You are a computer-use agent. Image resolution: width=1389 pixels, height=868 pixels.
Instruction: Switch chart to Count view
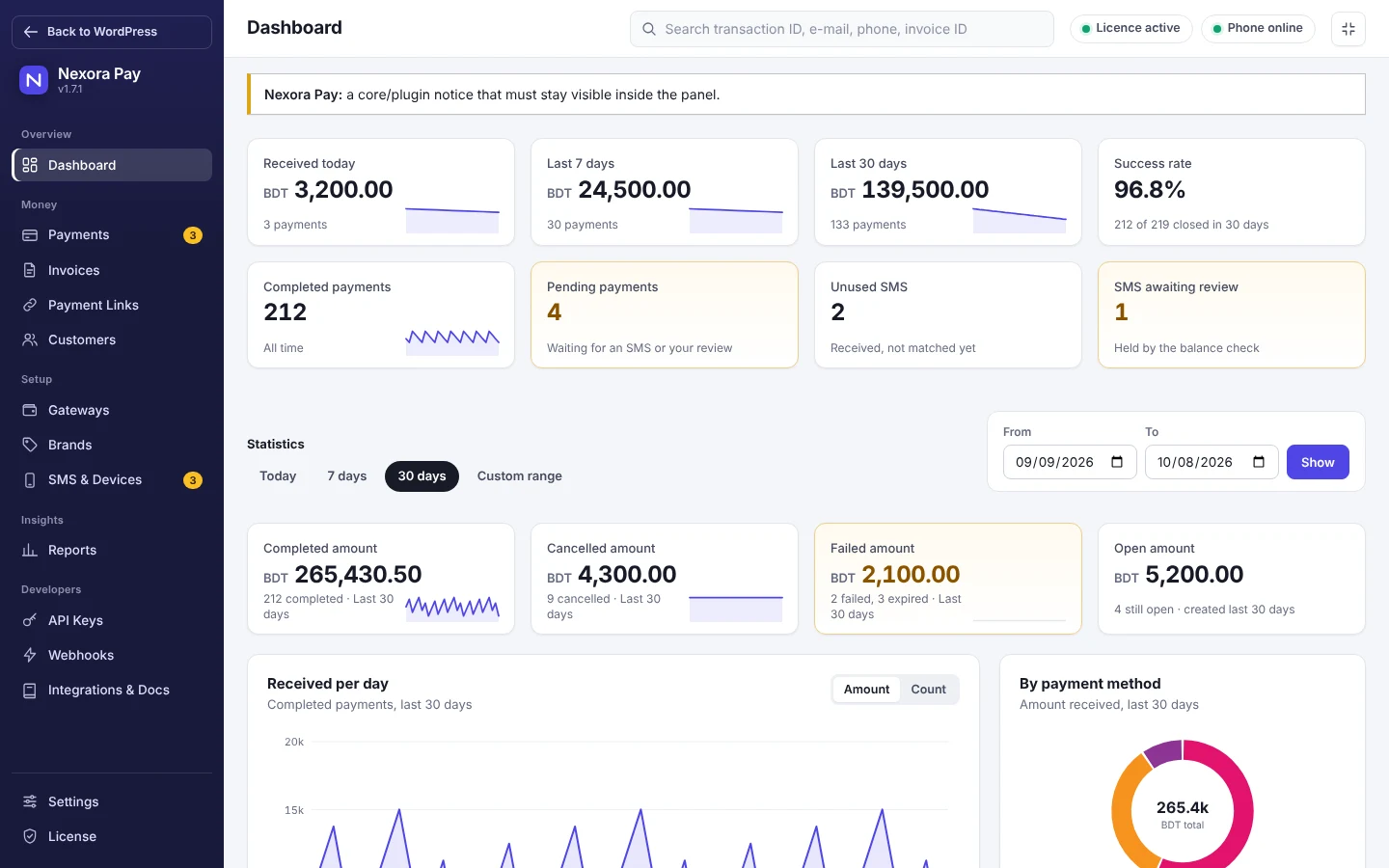click(928, 690)
